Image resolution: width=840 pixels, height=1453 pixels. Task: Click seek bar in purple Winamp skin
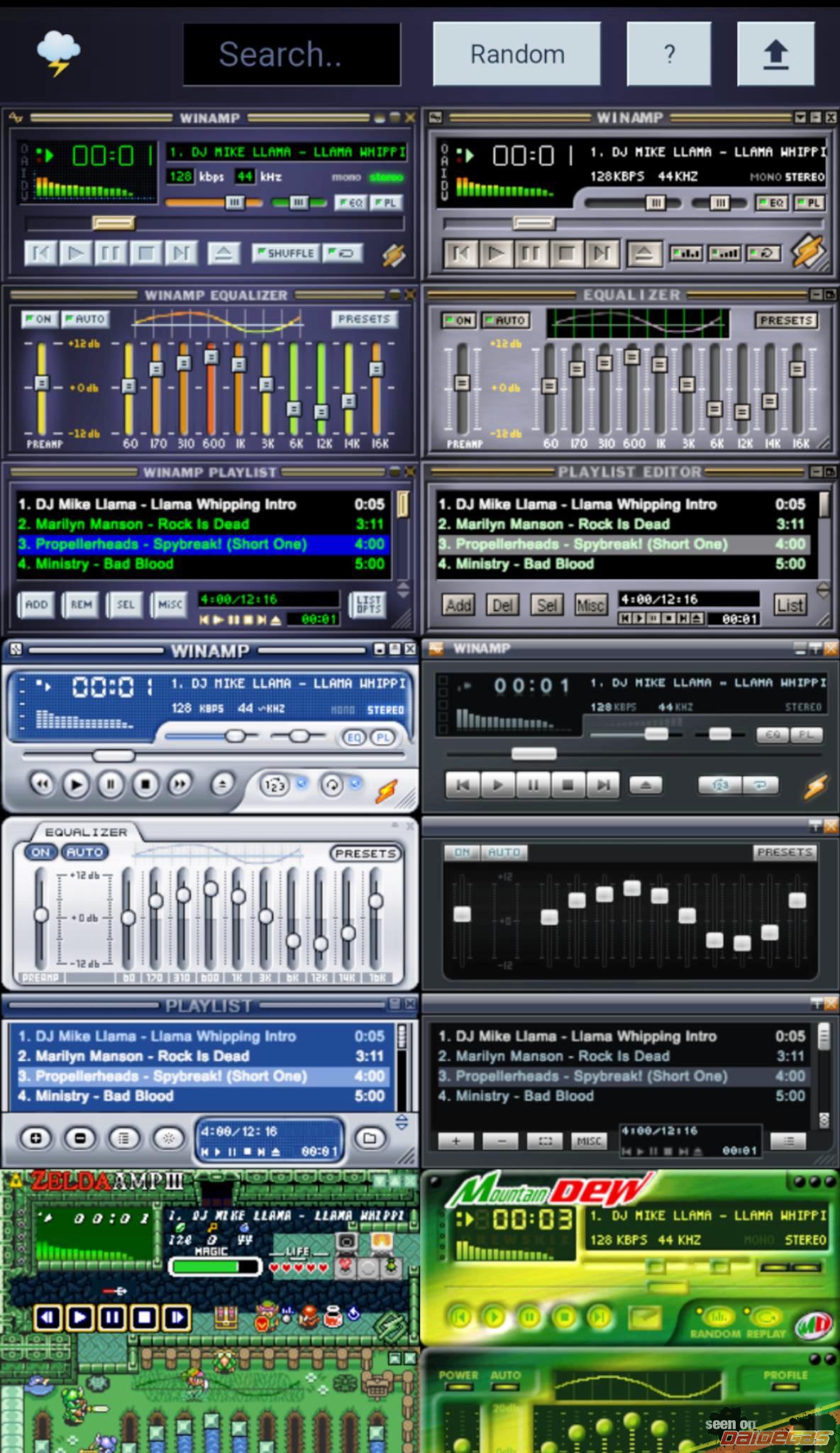(214, 223)
